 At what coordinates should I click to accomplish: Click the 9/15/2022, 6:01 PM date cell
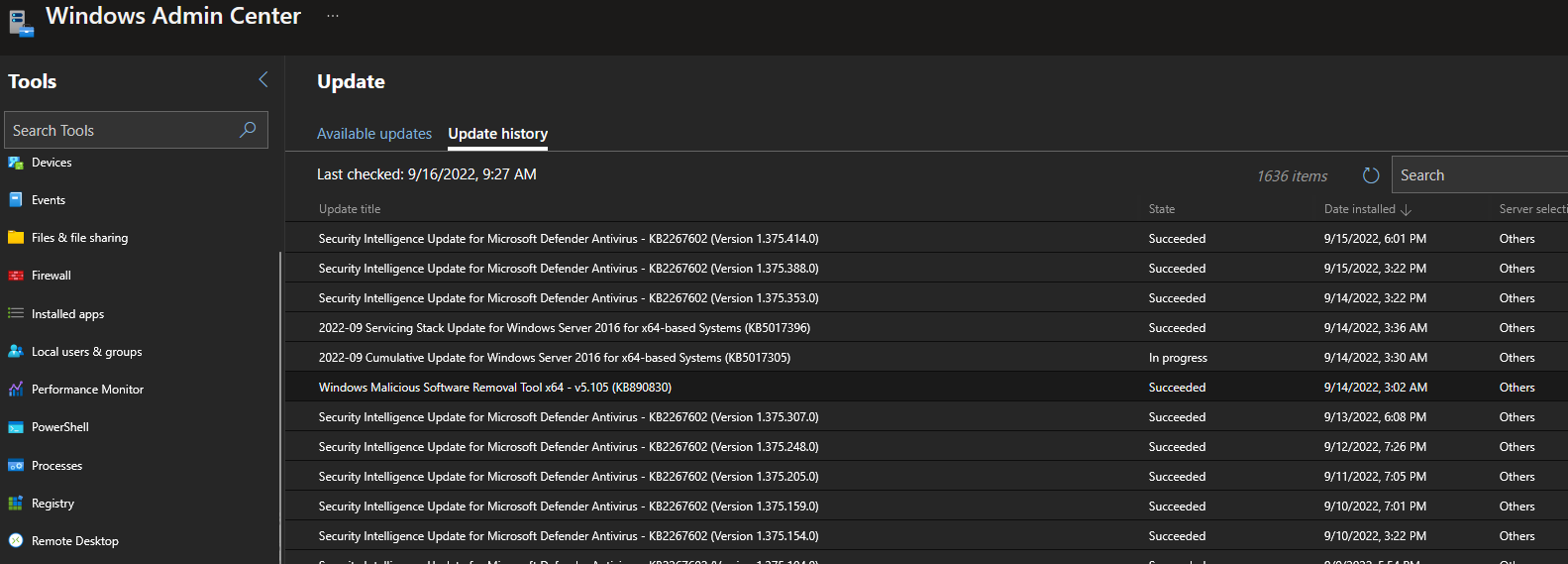[x=1375, y=239]
